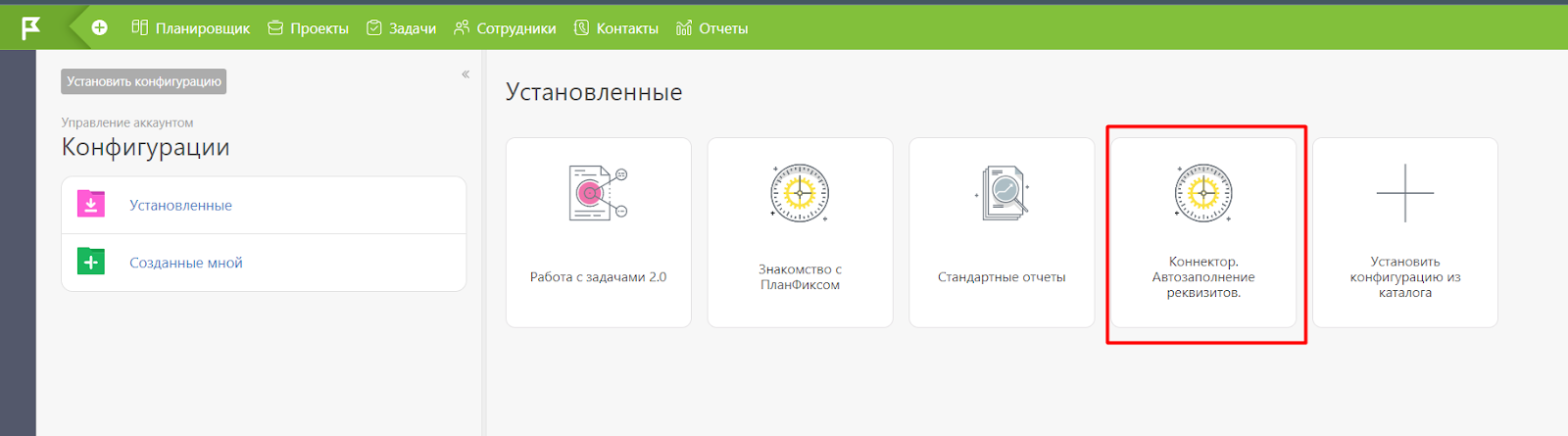This screenshot has width=1568, height=436.
Task: Open the Планировщик menu
Action: 203,28
